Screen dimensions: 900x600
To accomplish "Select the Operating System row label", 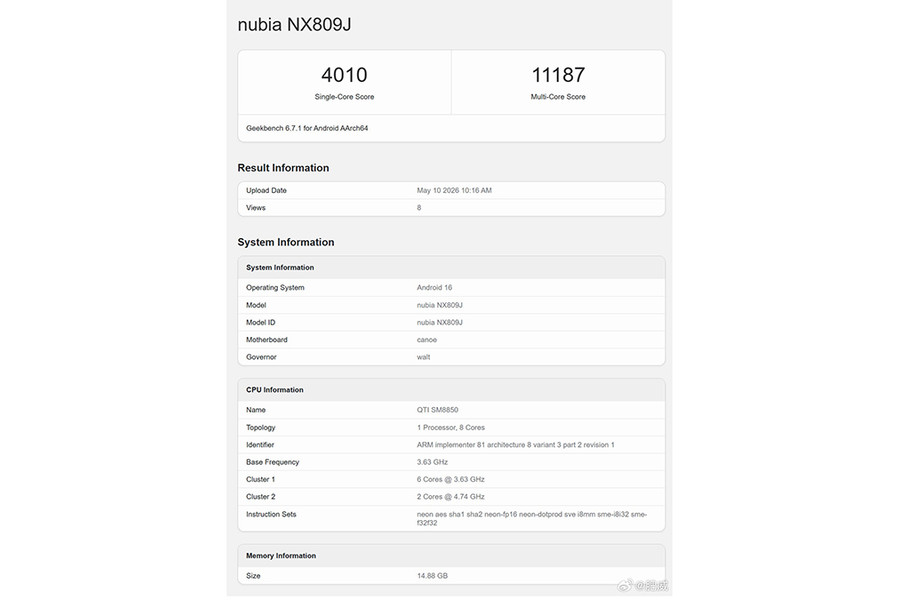I will (275, 287).
